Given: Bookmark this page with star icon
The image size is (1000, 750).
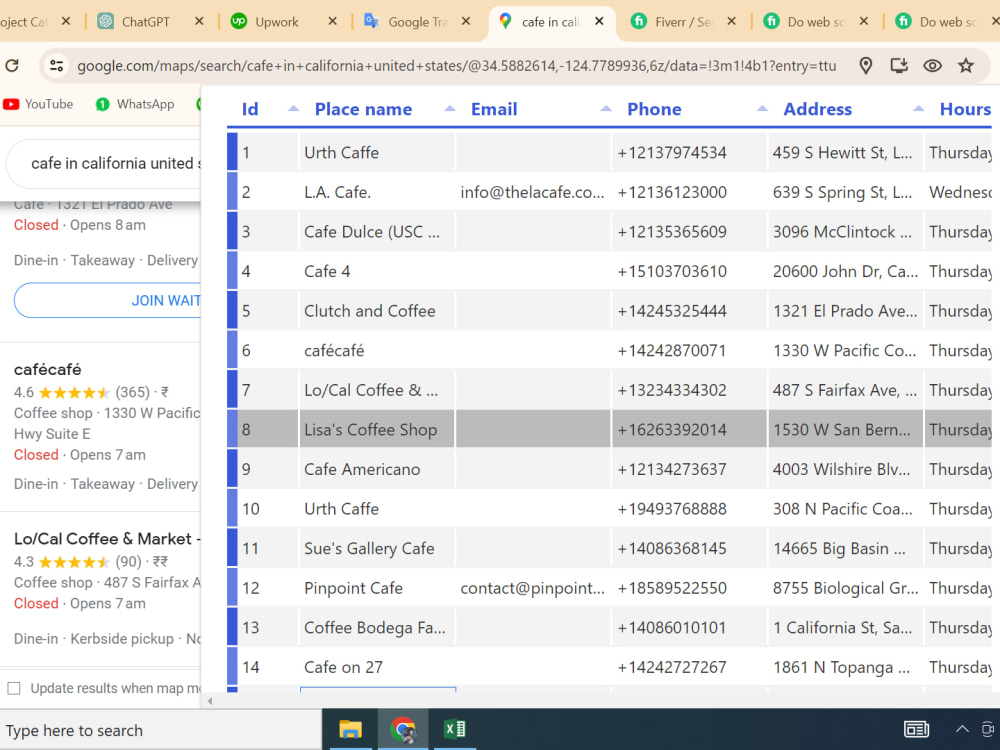Looking at the screenshot, I should point(966,65).
